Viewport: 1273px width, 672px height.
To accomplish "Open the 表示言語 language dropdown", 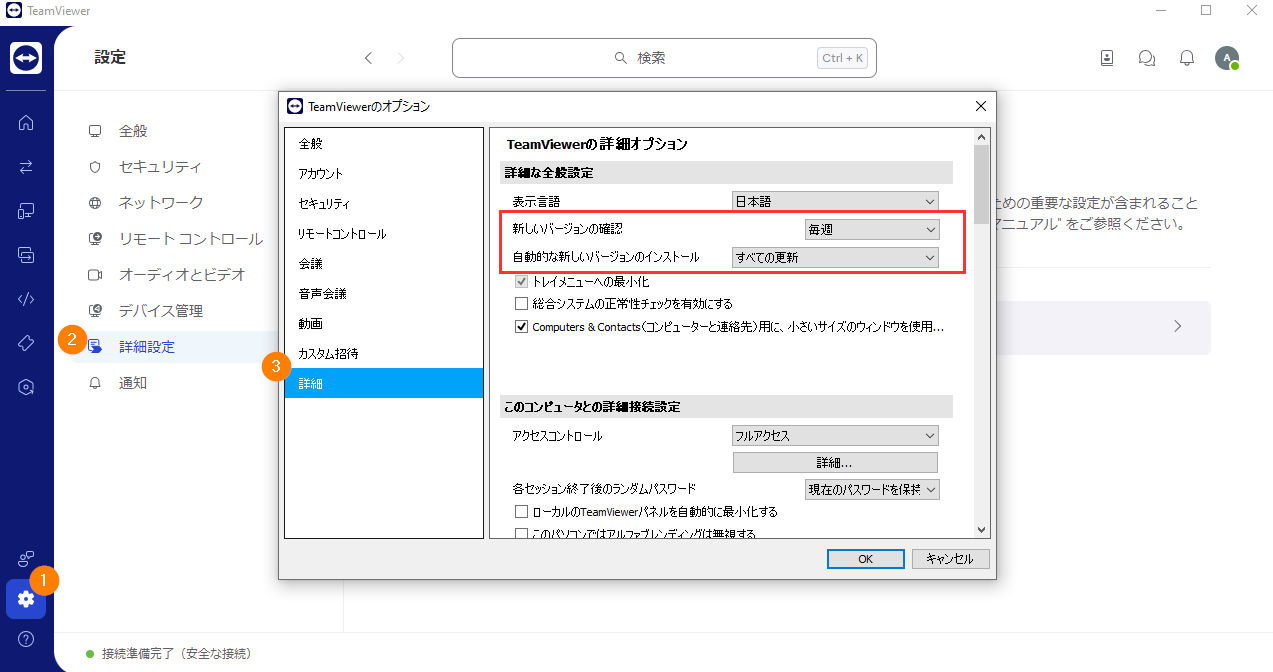I will (835, 201).
